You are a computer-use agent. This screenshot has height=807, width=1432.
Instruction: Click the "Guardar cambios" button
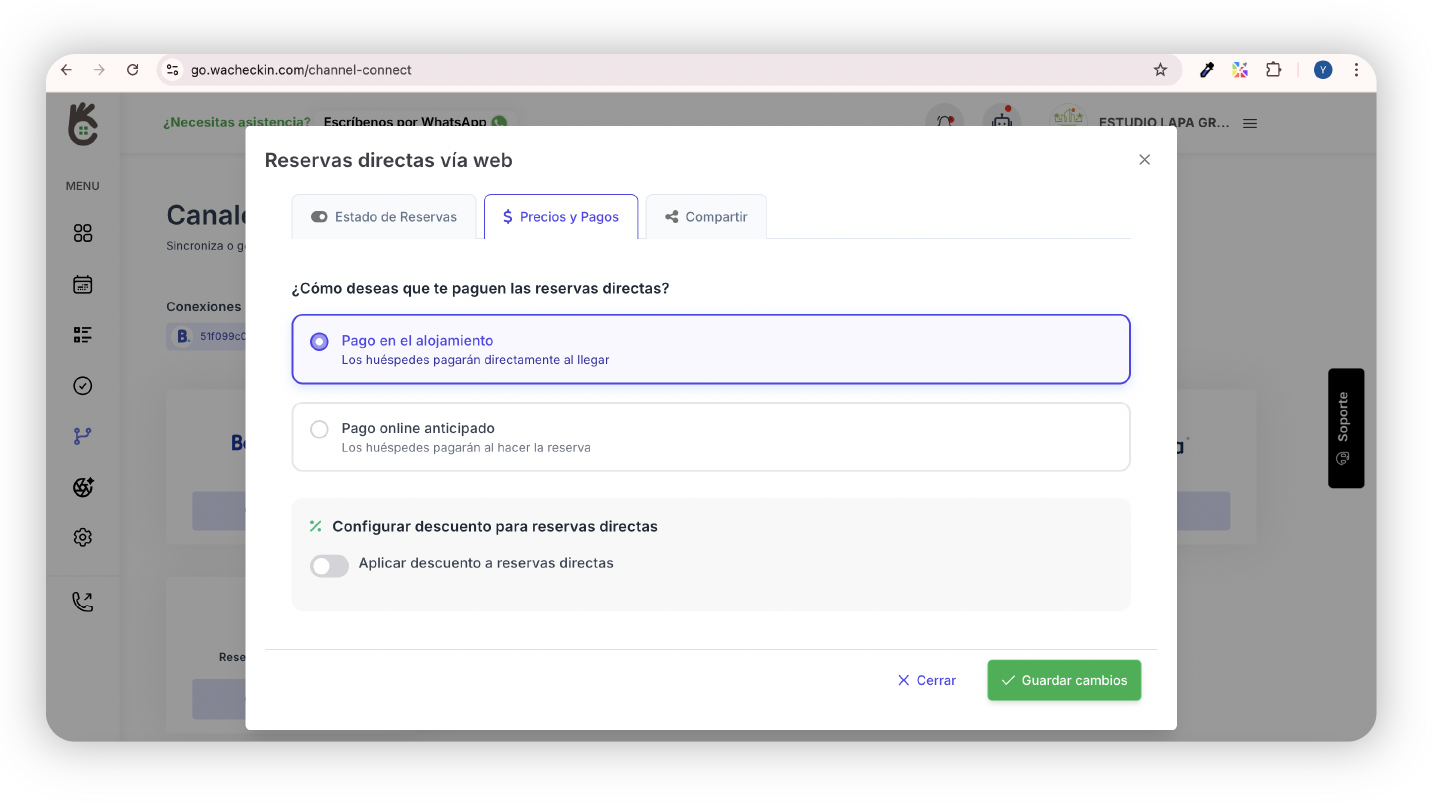pos(1064,680)
